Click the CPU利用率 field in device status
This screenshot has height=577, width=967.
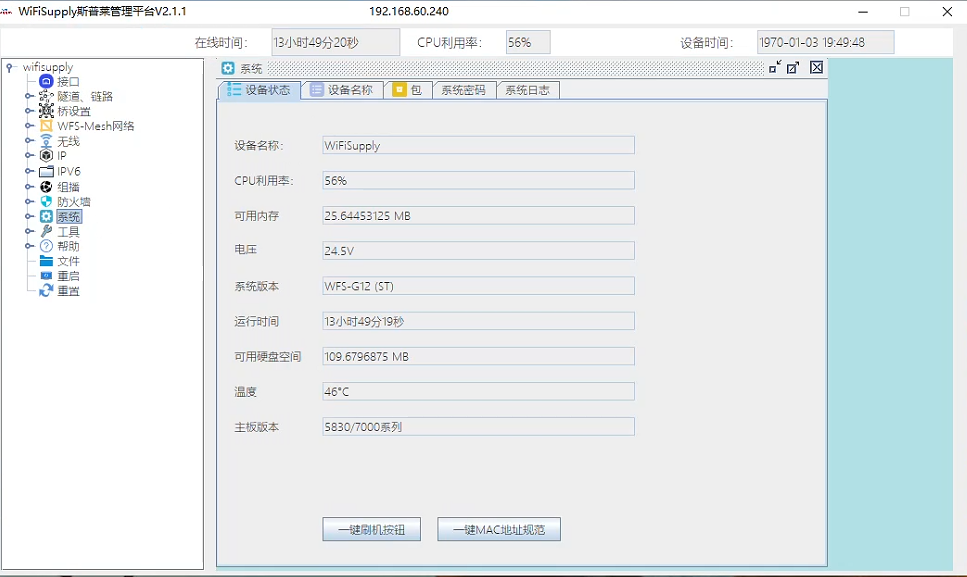pos(479,181)
